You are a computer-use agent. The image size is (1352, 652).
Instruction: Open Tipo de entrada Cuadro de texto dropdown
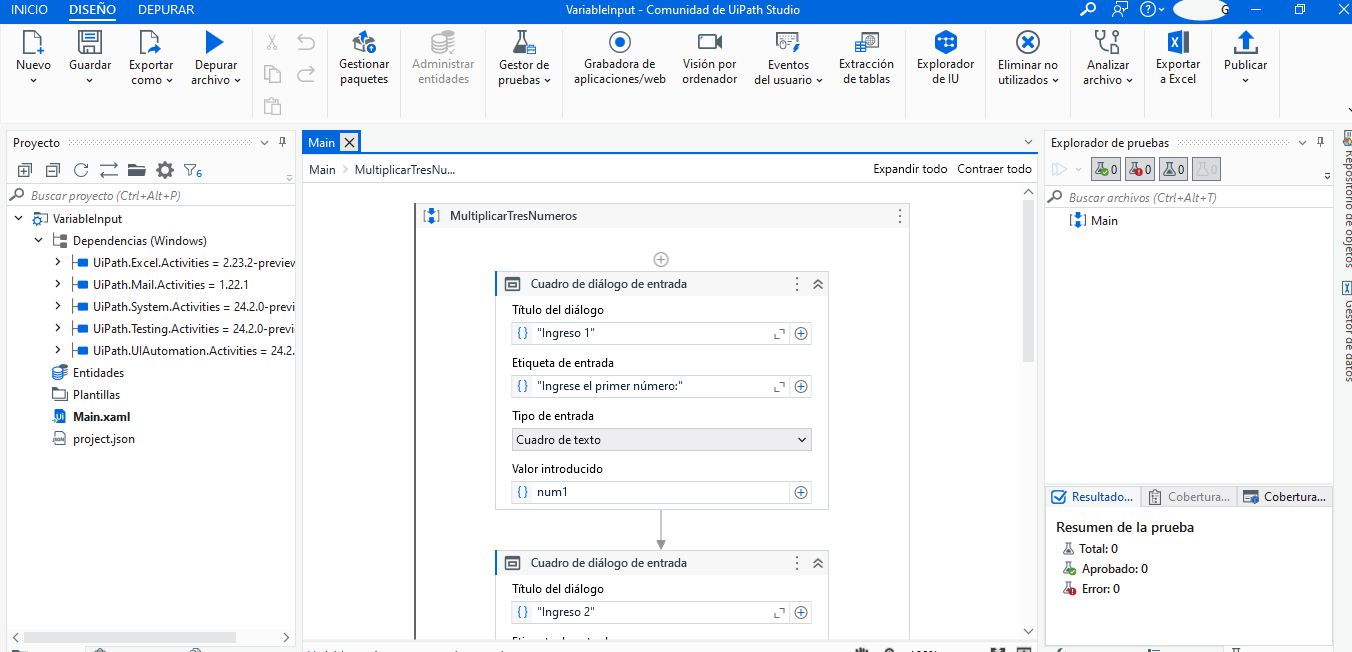coord(661,440)
